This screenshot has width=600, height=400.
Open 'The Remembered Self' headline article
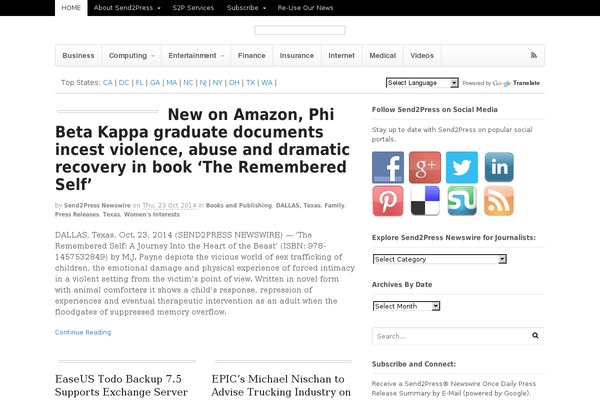(202, 150)
